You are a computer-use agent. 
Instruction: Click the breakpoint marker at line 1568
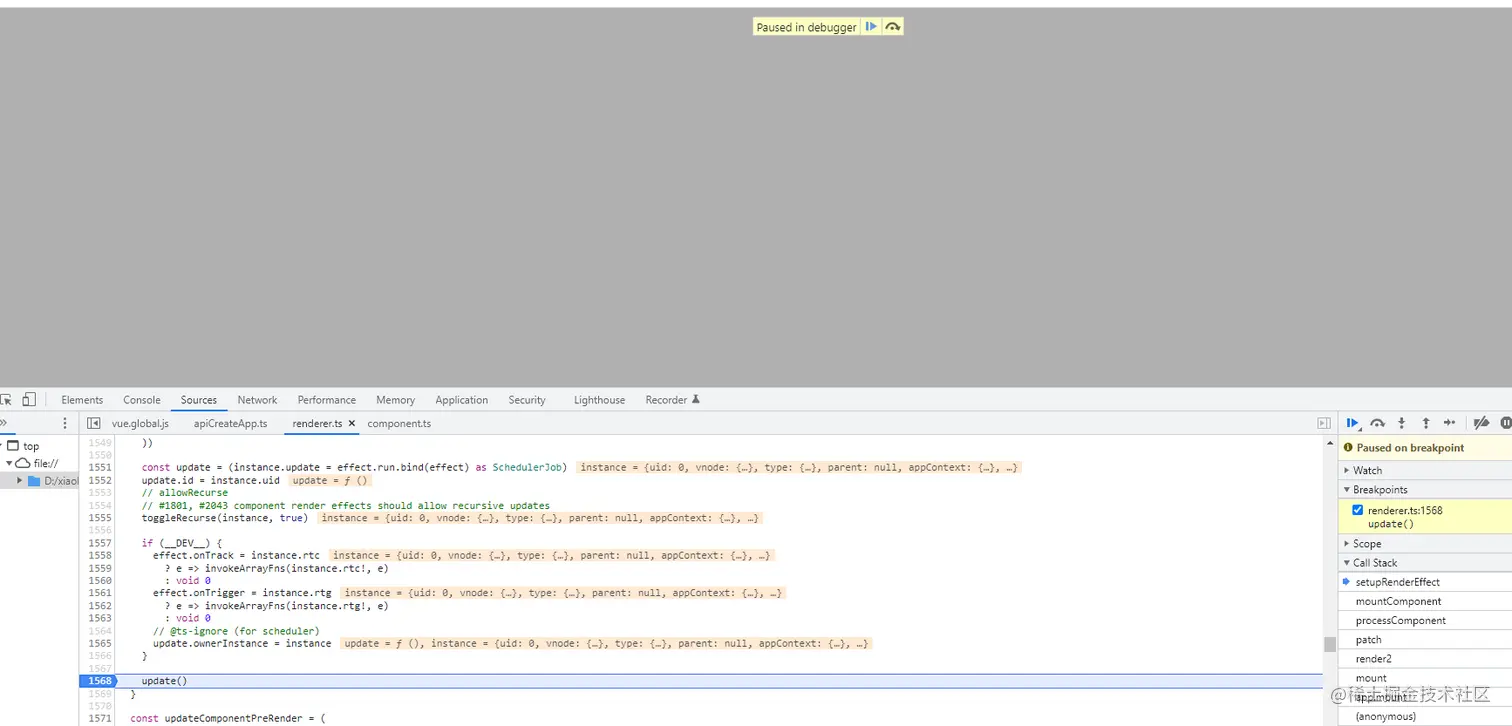98,681
